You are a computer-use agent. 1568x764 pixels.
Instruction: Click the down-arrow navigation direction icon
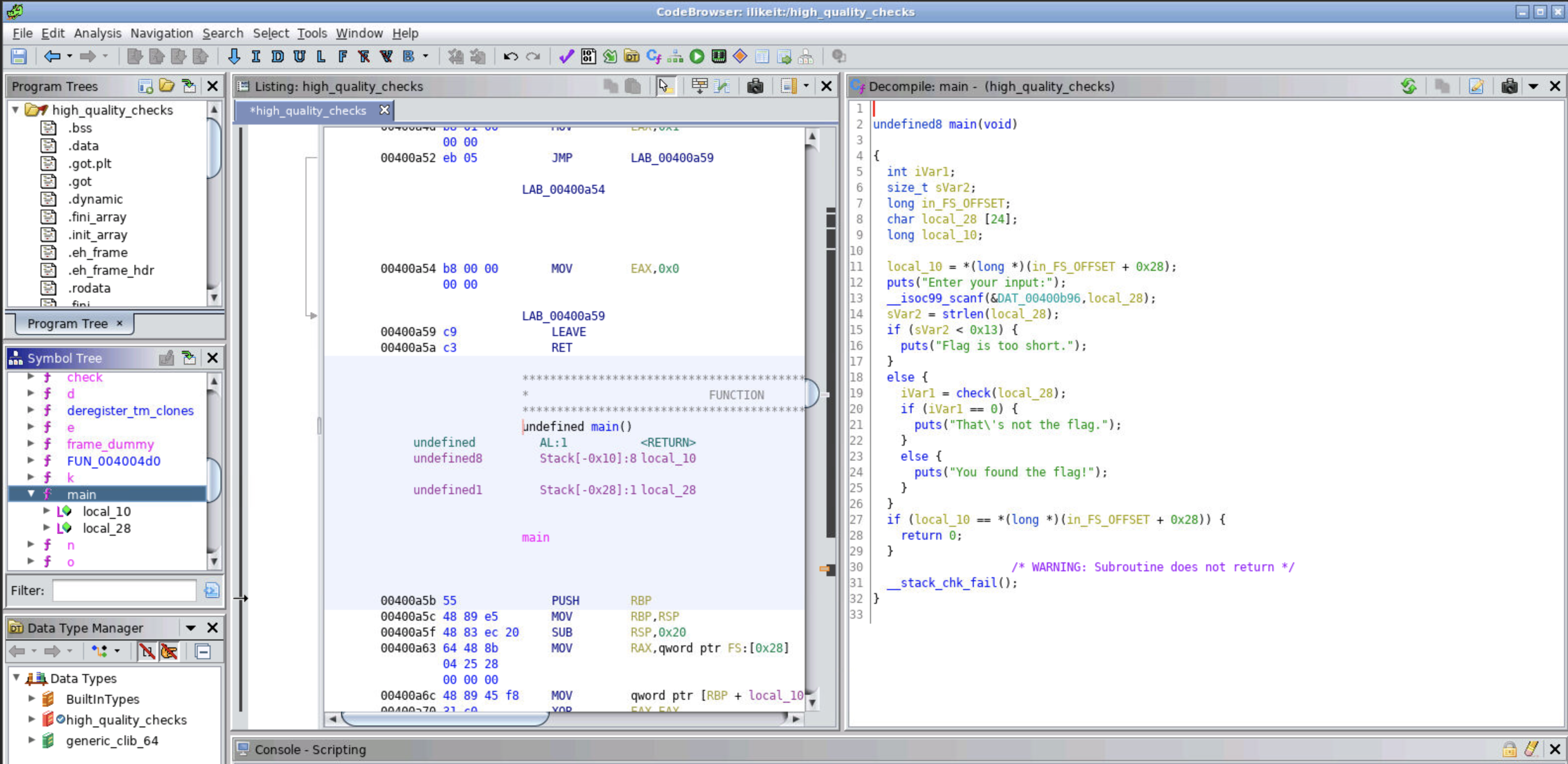coord(234,56)
